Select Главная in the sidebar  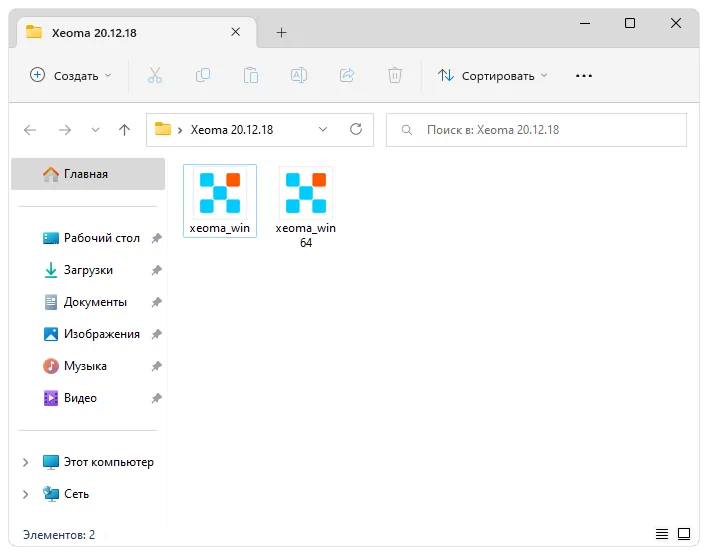coord(88,174)
